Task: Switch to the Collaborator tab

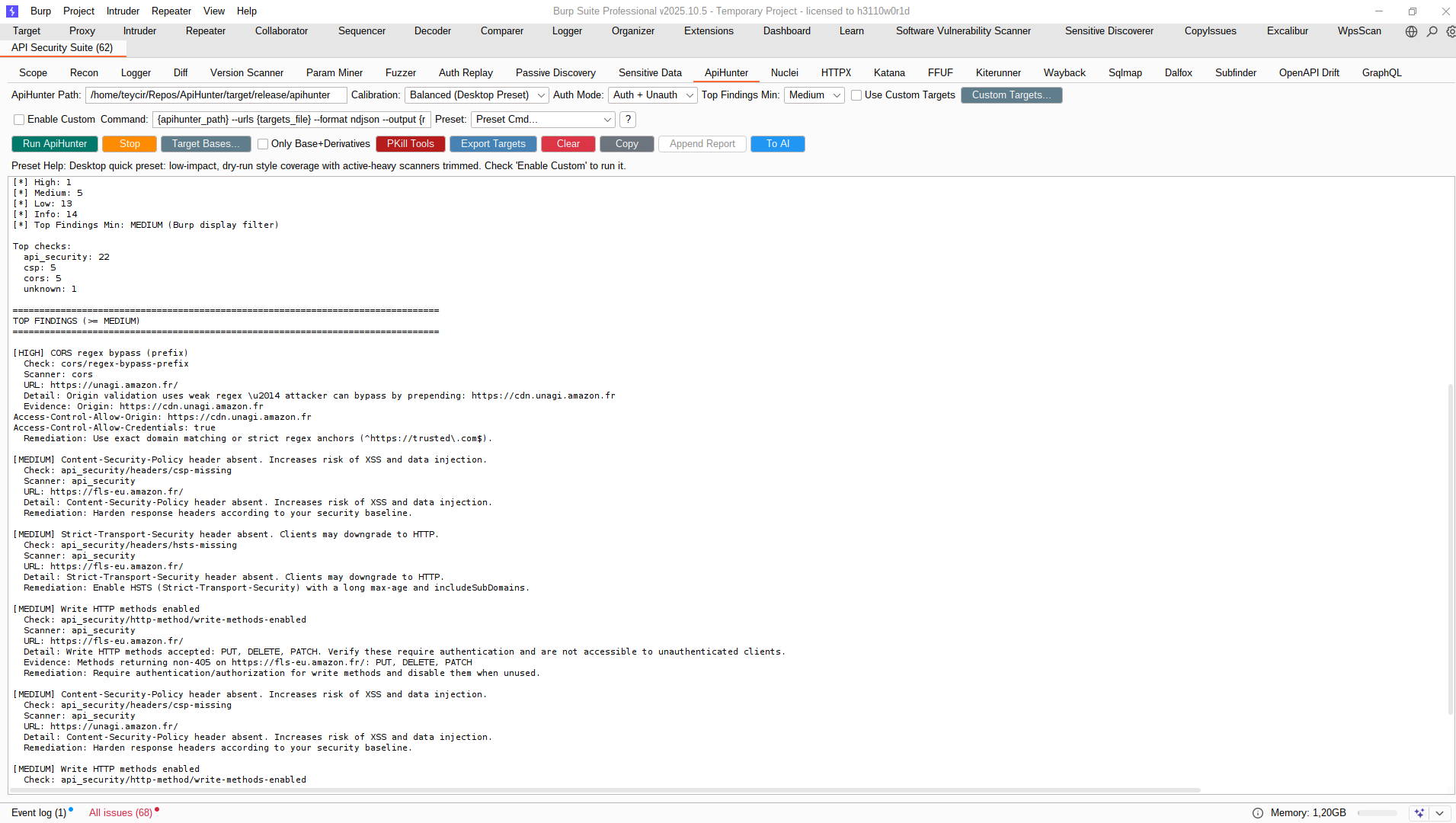Action: click(281, 31)
